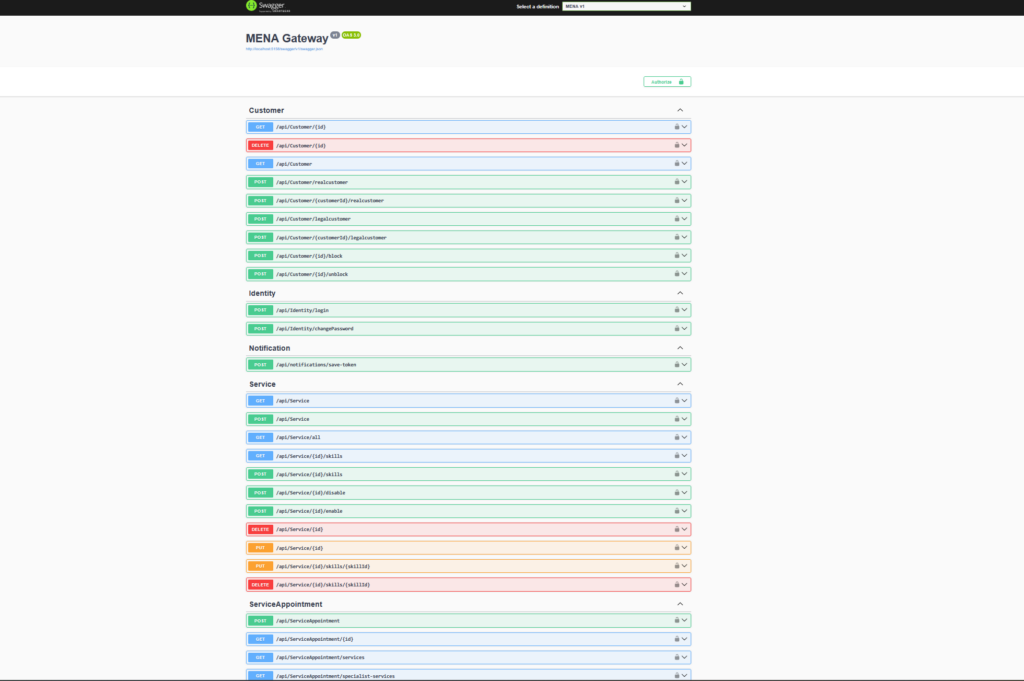Click path text /api/Identity/changePassword

pos(315,329)
